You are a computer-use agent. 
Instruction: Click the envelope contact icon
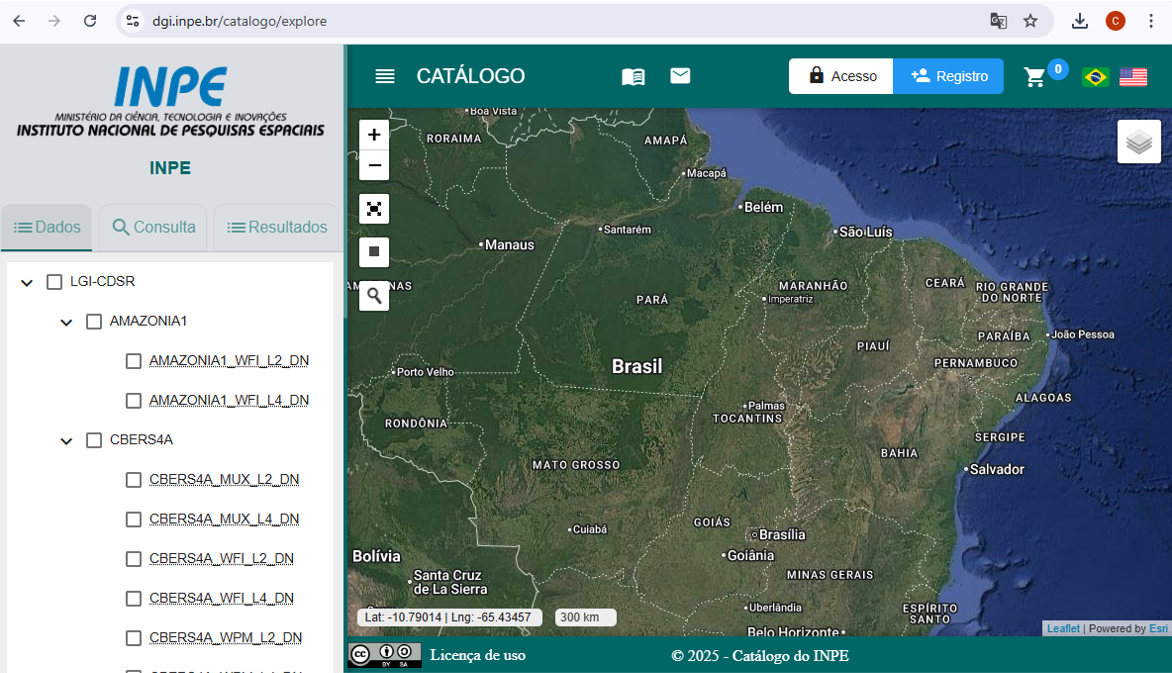[x=680, y=76]
